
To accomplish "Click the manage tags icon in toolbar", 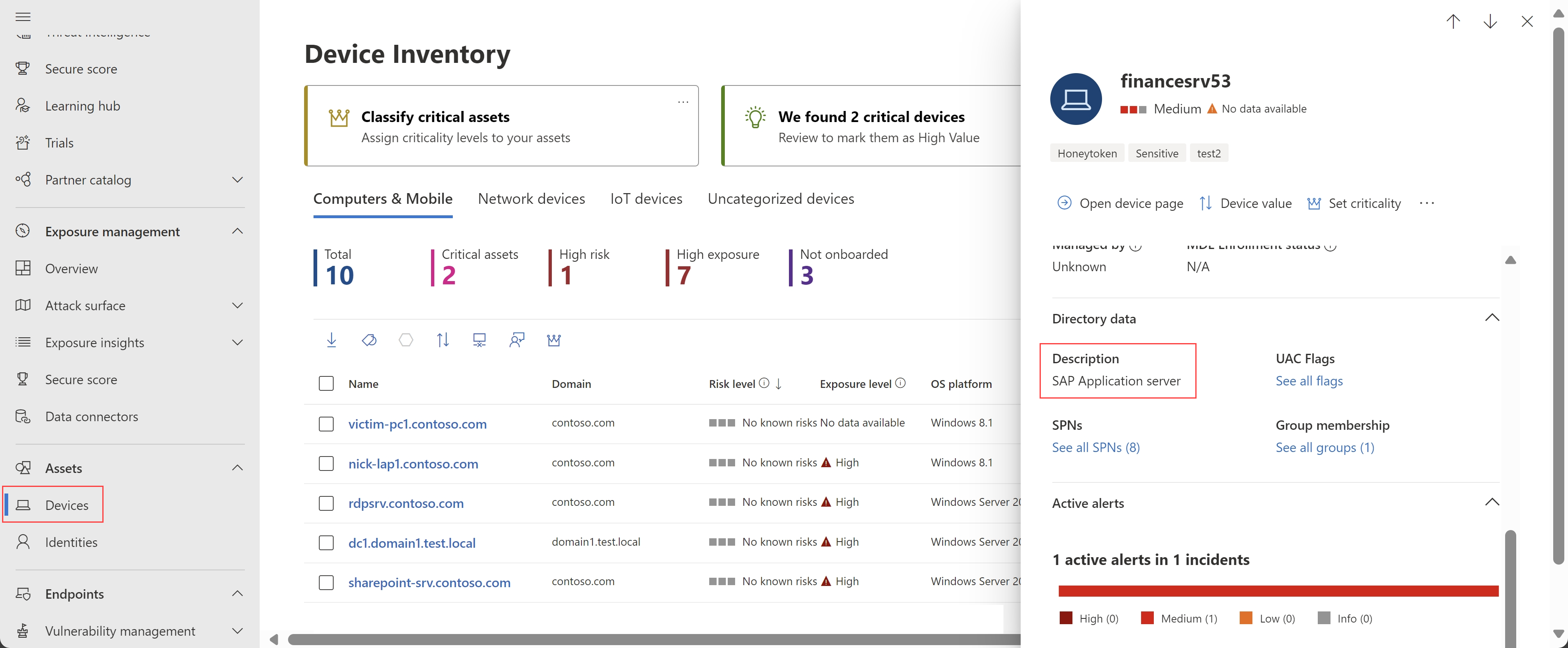I will click(369, 339).
